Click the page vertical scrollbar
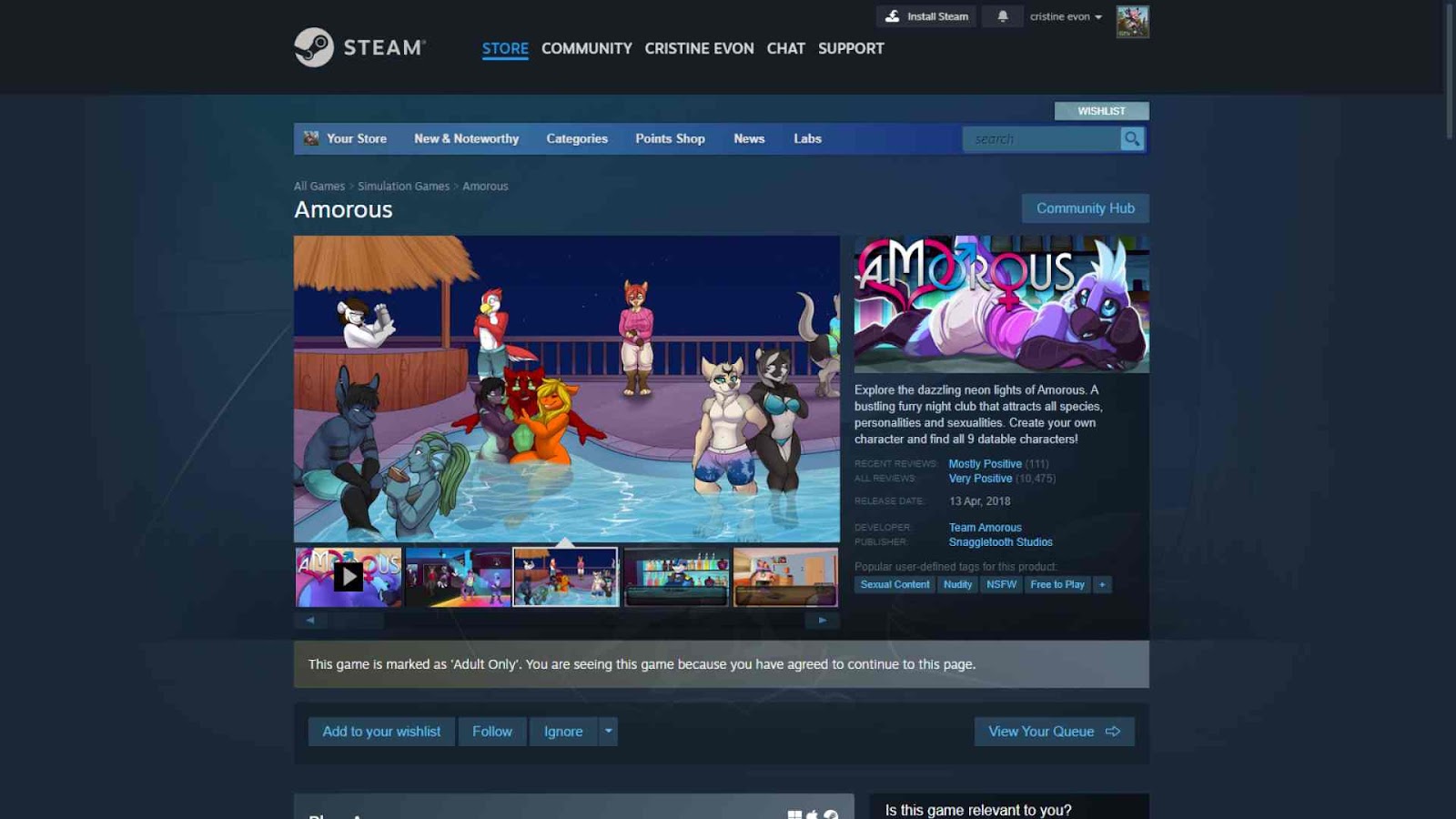The image size is (1456, 819). pyautogui.click(x=1450, y=71)
